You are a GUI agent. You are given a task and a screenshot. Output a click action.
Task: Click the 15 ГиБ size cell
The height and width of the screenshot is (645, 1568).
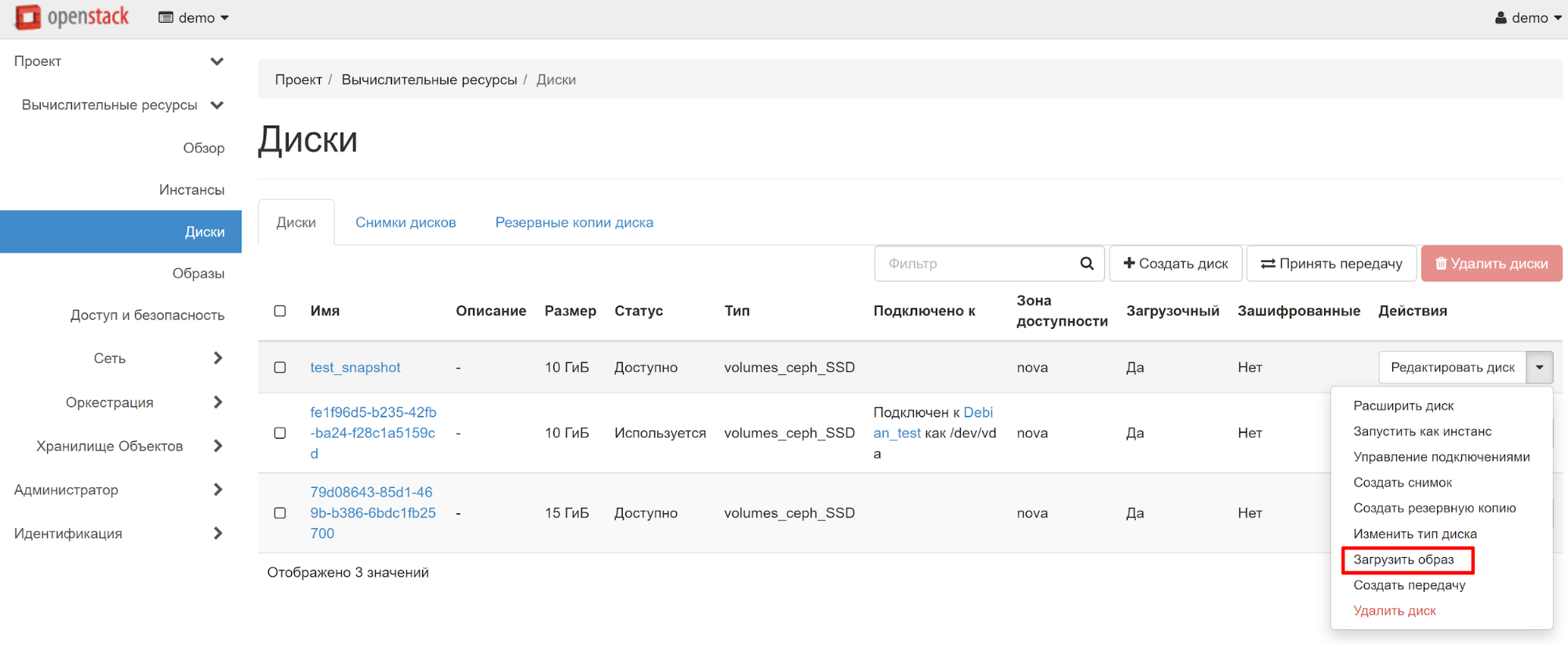[567, 513]
